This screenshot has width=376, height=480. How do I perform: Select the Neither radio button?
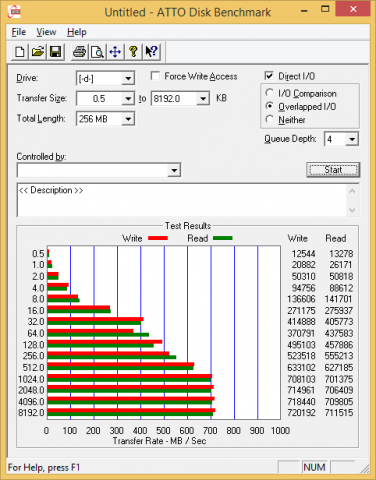pos(269,119)
